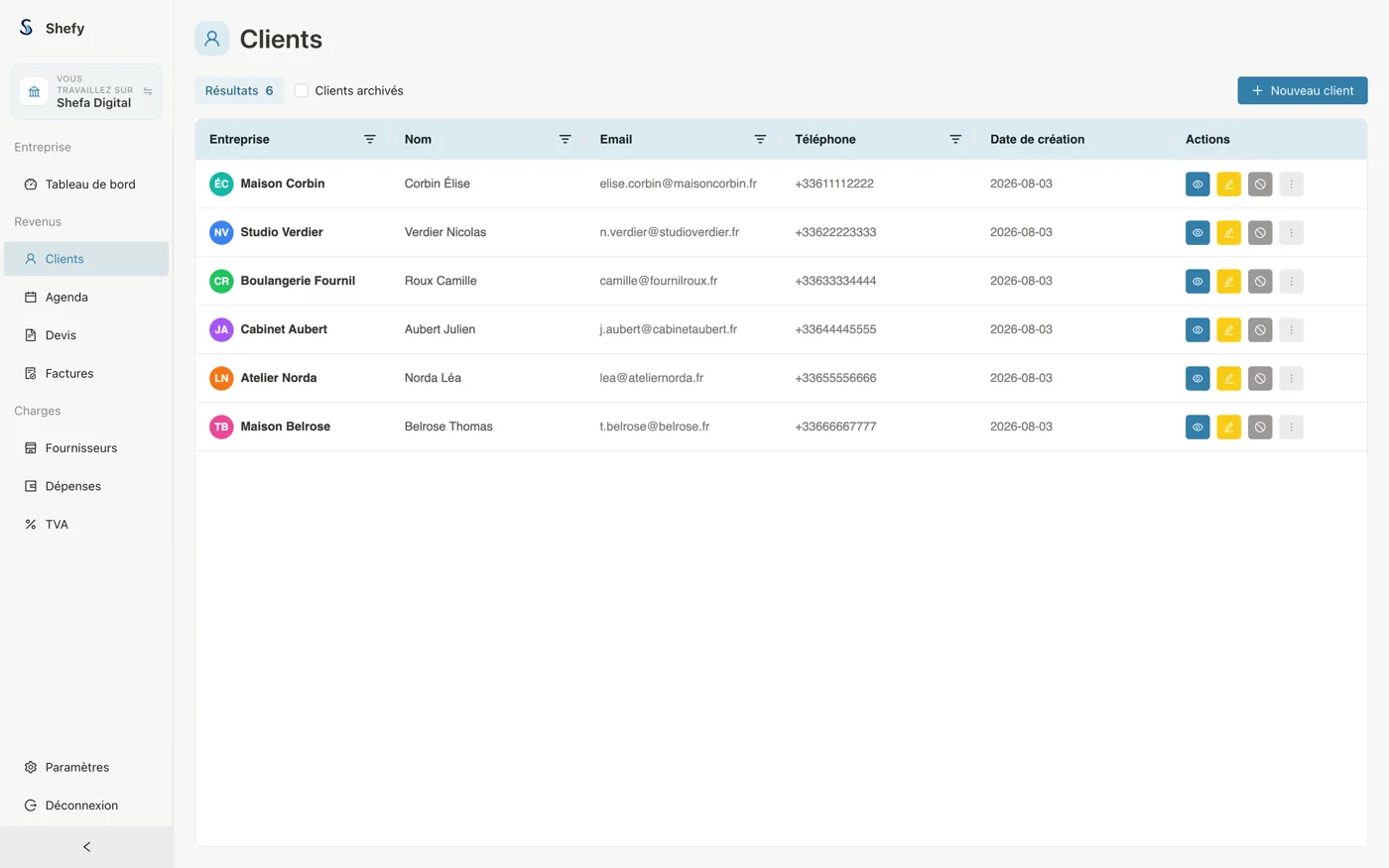1389x868 pixels.
Task: Edit Maison Belrose with the pencil icon
Action: point(1229,428)
